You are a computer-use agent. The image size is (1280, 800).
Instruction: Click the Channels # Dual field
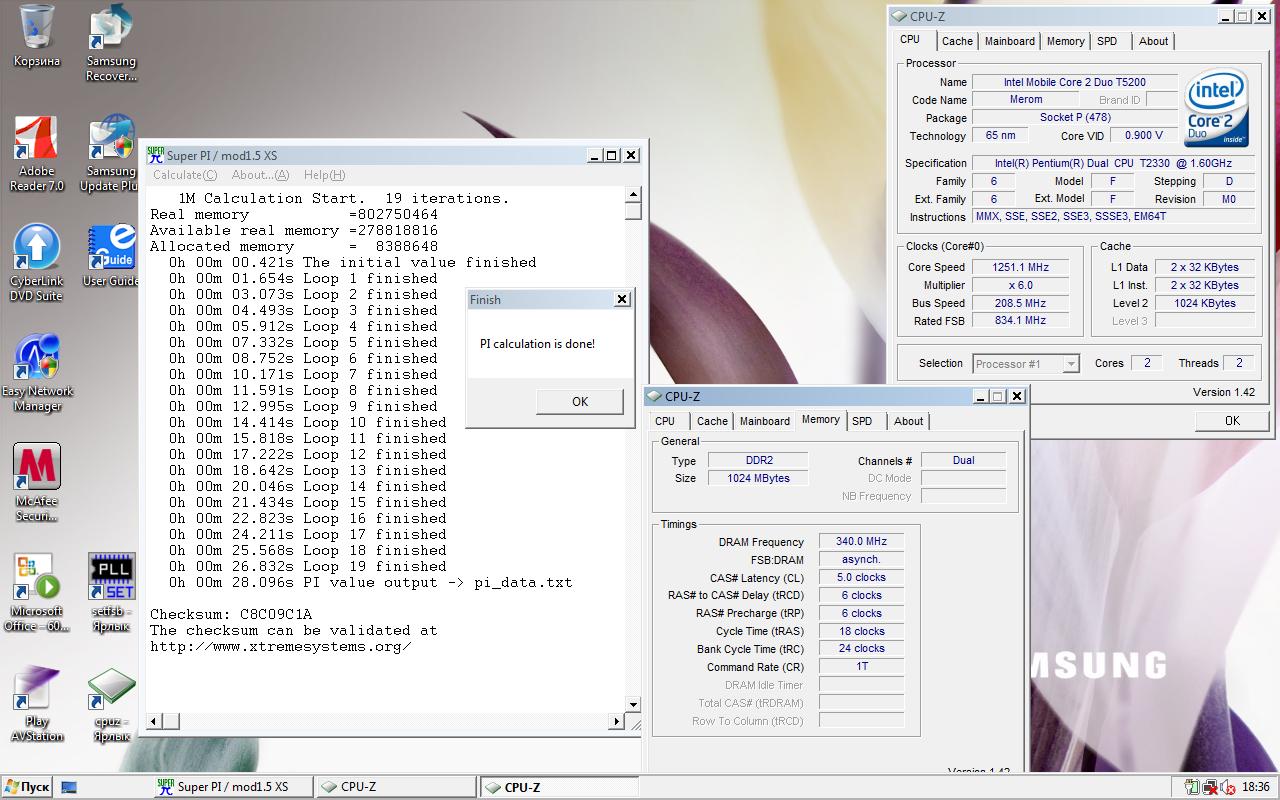963,460
